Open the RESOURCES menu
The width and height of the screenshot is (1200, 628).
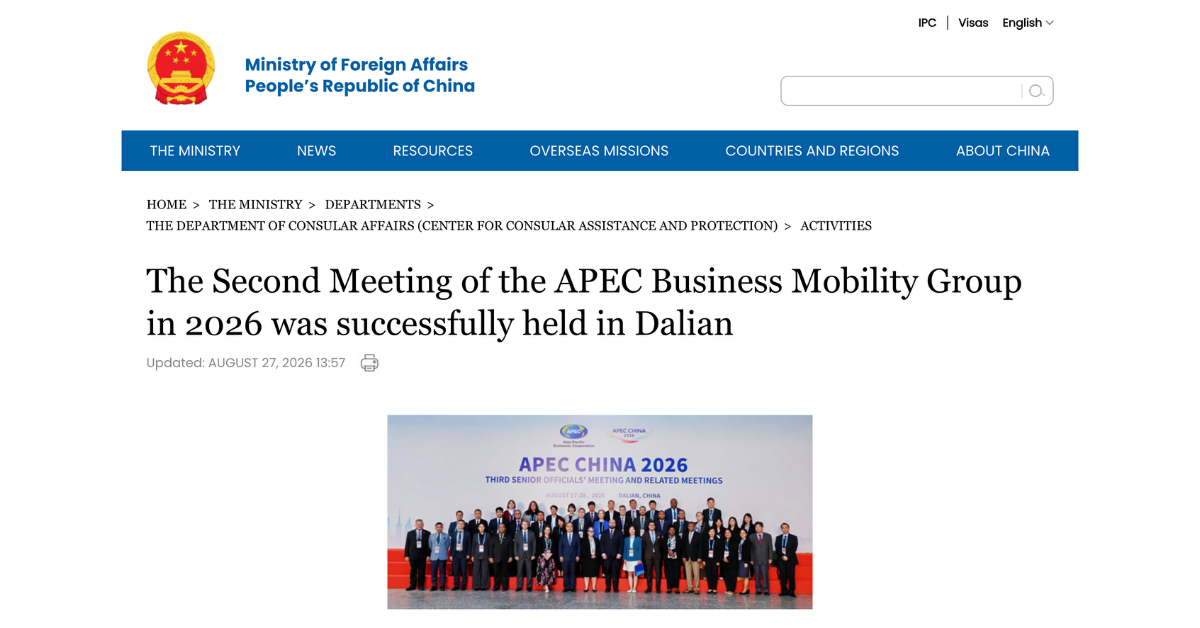[433, 151]
